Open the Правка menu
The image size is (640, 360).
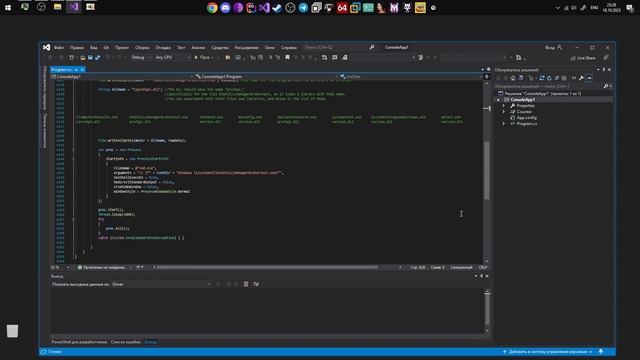pos(77,48)
